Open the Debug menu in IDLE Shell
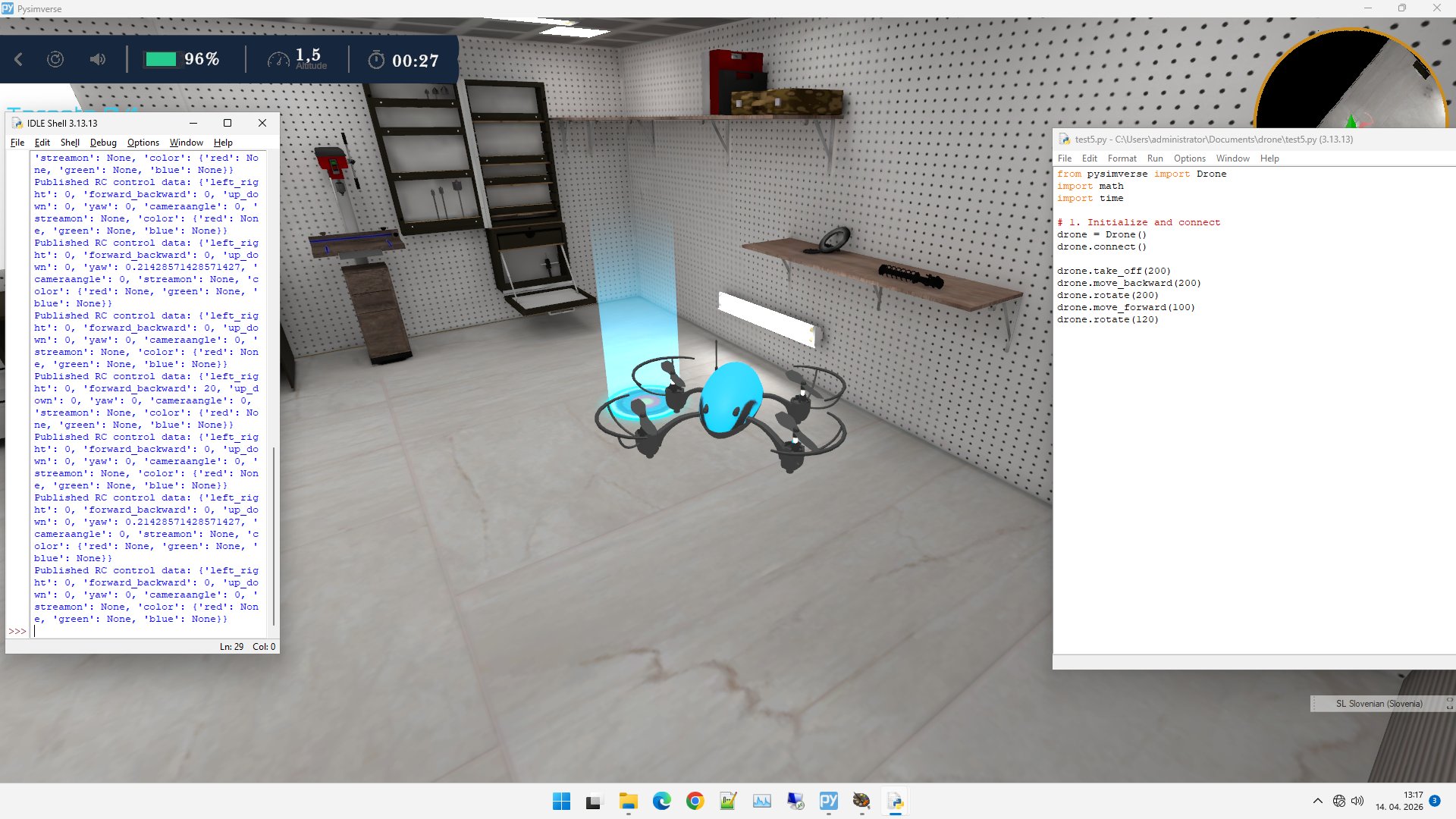Viewport: 1456px width, 819px height. tap(103, 143)
